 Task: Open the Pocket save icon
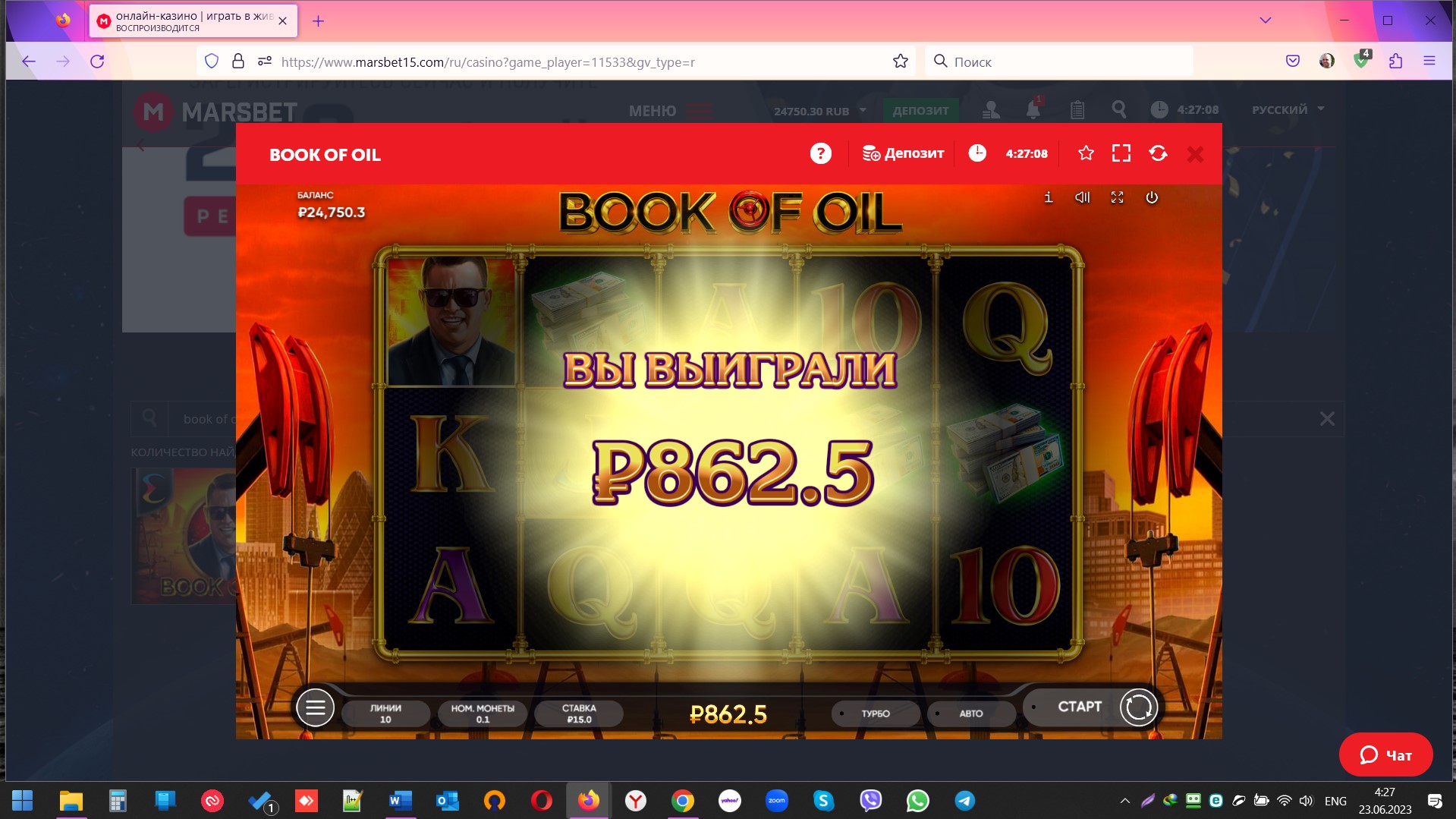1293,61
